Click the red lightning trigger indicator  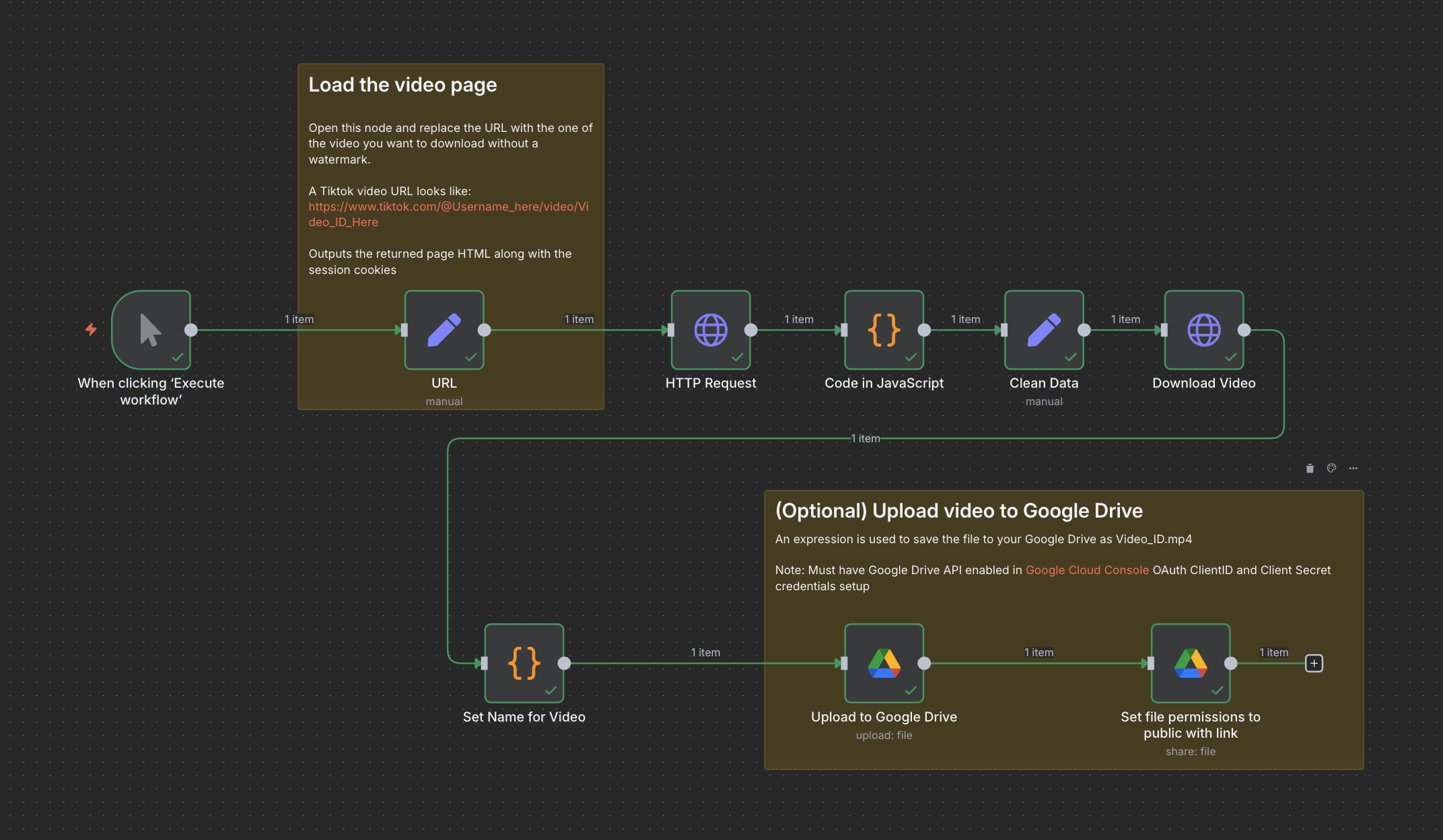91,329
